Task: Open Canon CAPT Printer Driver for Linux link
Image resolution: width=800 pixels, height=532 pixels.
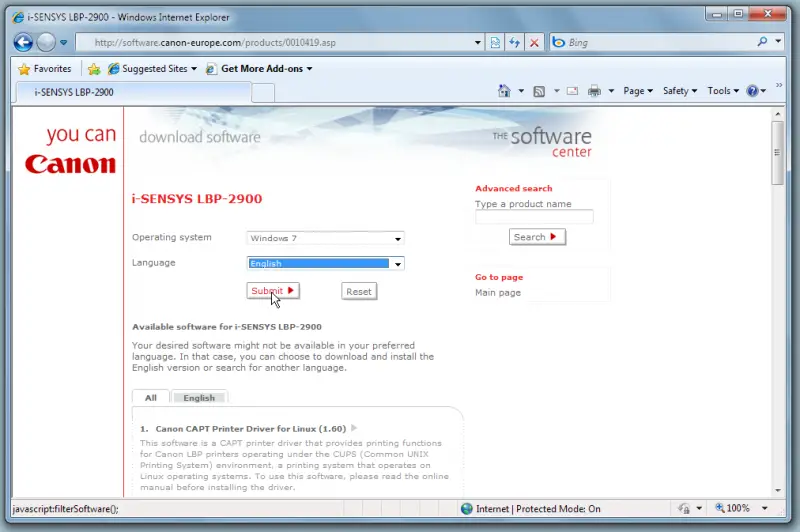Action: click(x=251, y=429)
